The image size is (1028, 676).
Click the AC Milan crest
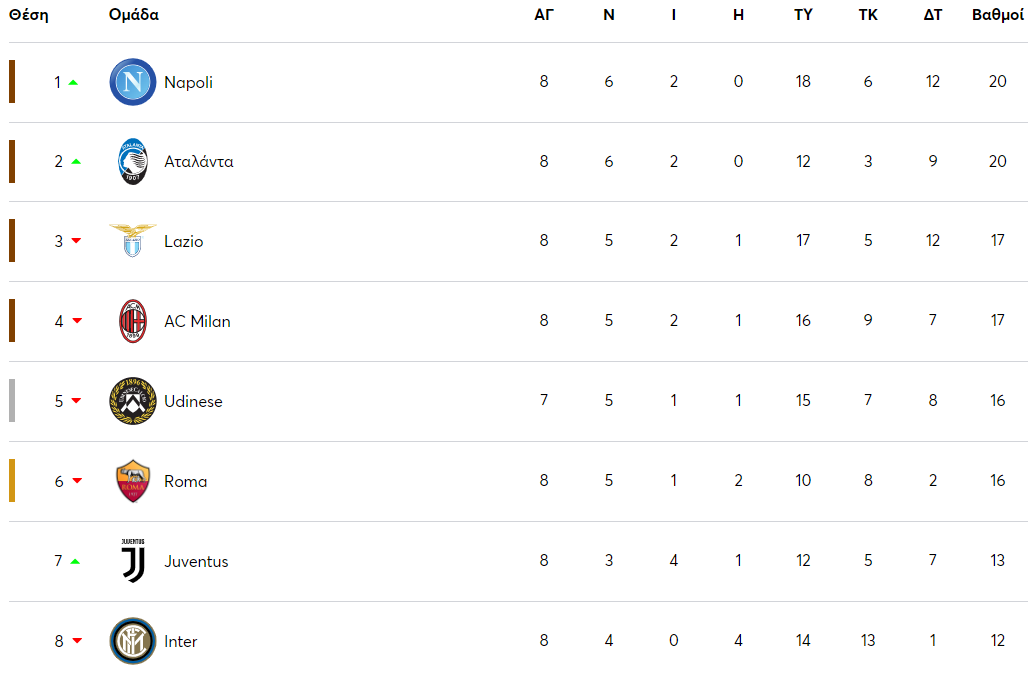(133, 321)
